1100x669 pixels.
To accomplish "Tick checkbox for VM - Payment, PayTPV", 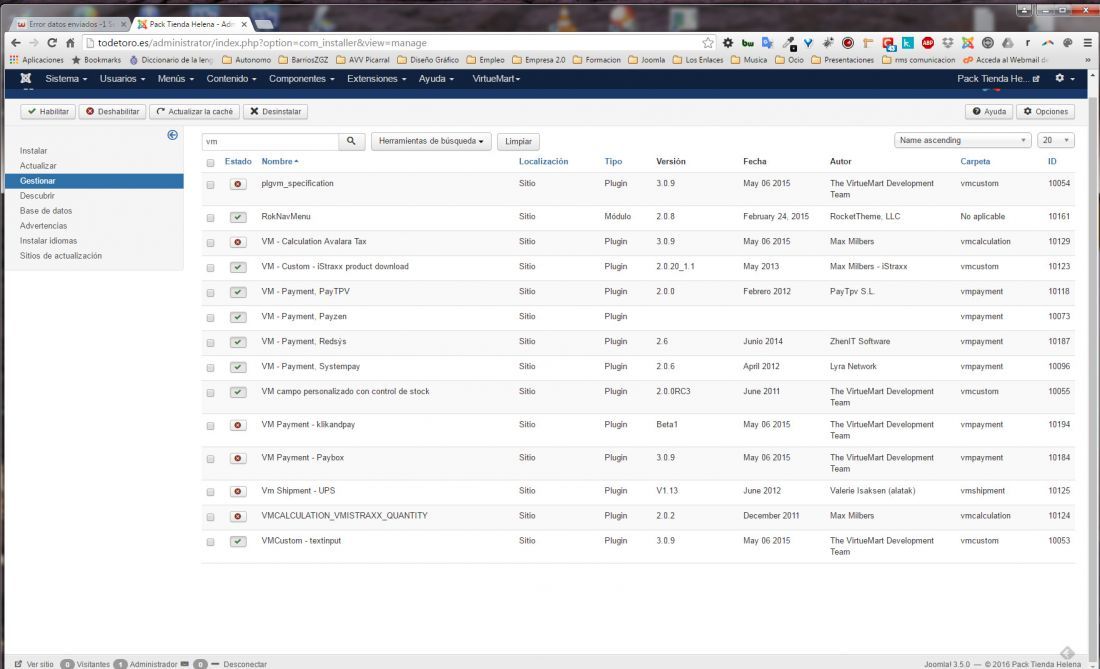I will (x=210, y=293).
